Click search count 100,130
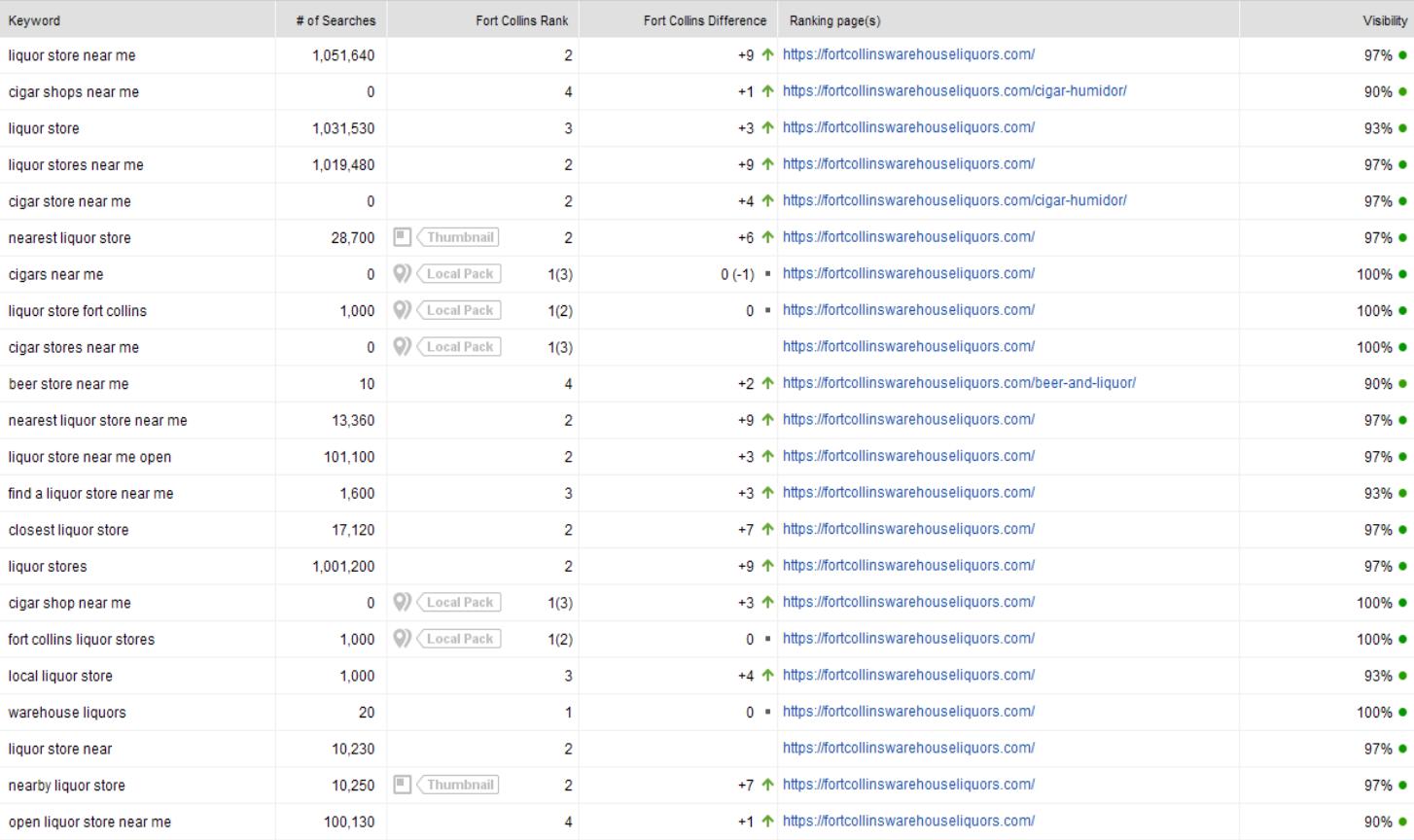Image resolution: width=1414 pixels, height=840 pixels. point(349,822)
